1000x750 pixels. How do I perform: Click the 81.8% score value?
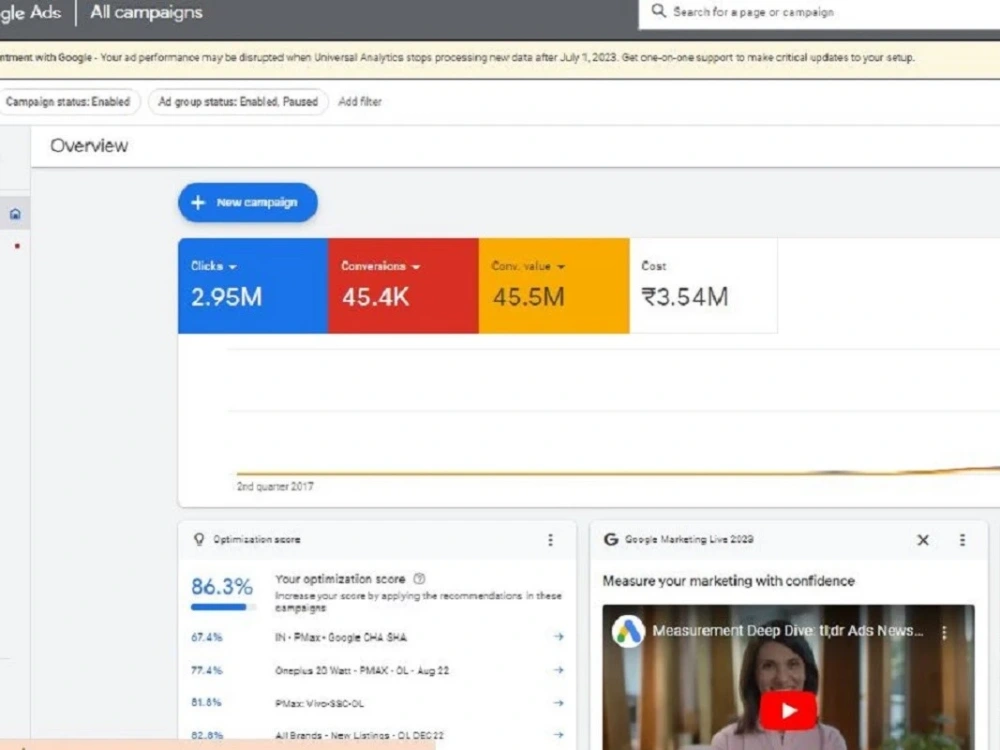[206, 702]
